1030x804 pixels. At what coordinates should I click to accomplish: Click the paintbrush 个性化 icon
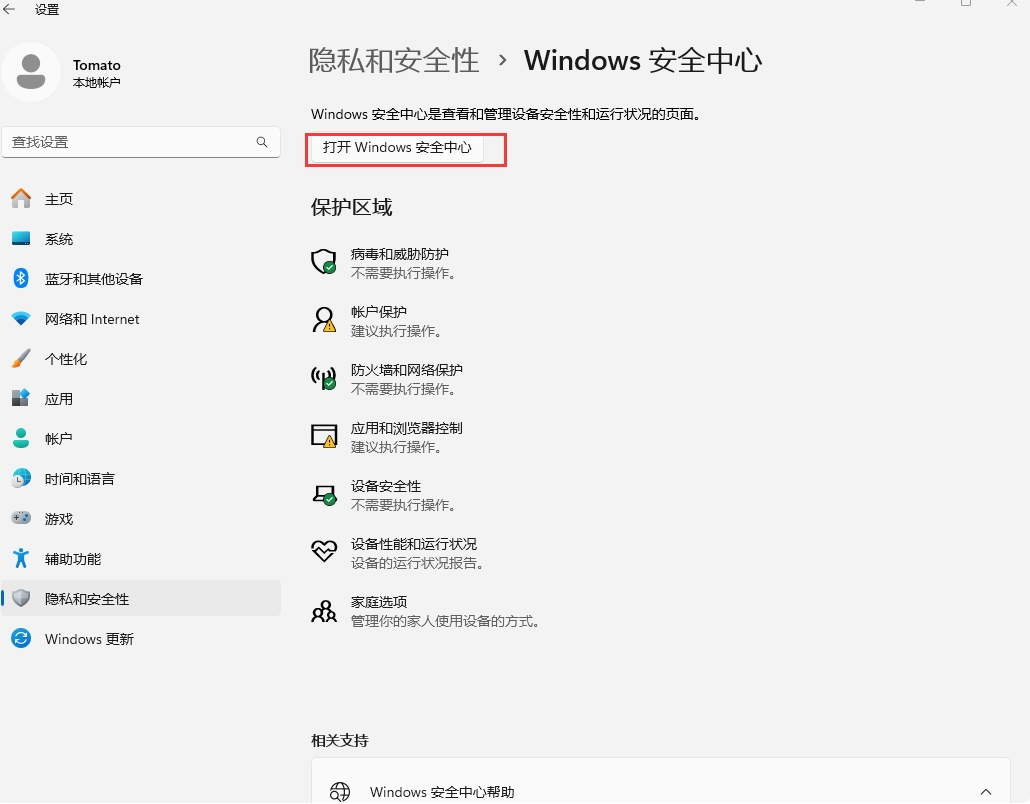(x=21, y=359)
